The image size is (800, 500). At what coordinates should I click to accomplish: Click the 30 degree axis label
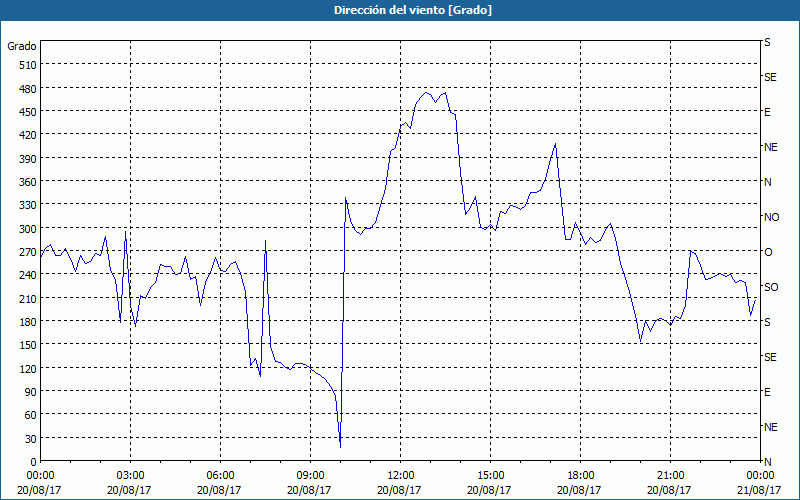(31, 439)
